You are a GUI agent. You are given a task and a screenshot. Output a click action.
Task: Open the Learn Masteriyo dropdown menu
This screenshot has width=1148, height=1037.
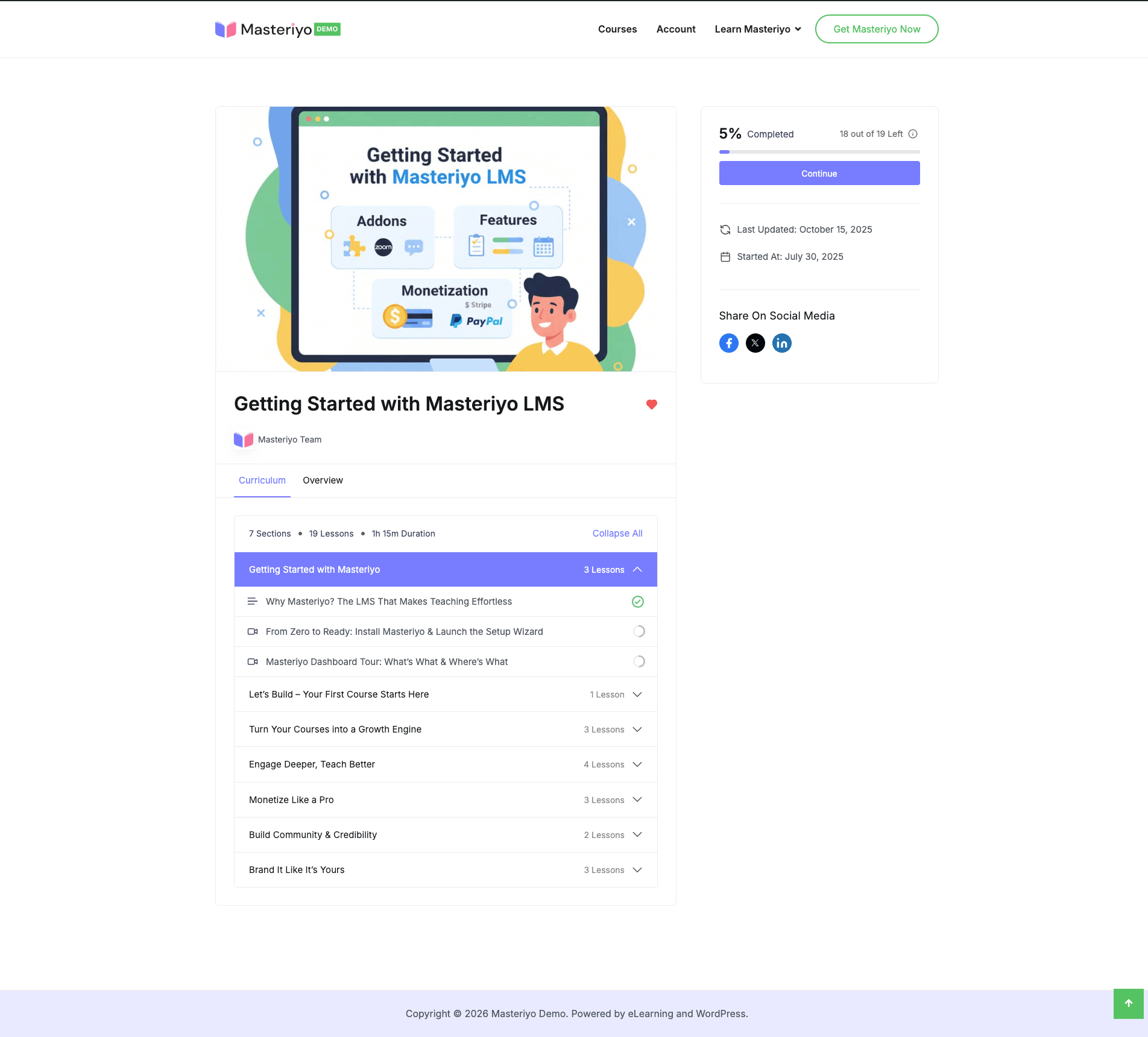click(758, 29)
